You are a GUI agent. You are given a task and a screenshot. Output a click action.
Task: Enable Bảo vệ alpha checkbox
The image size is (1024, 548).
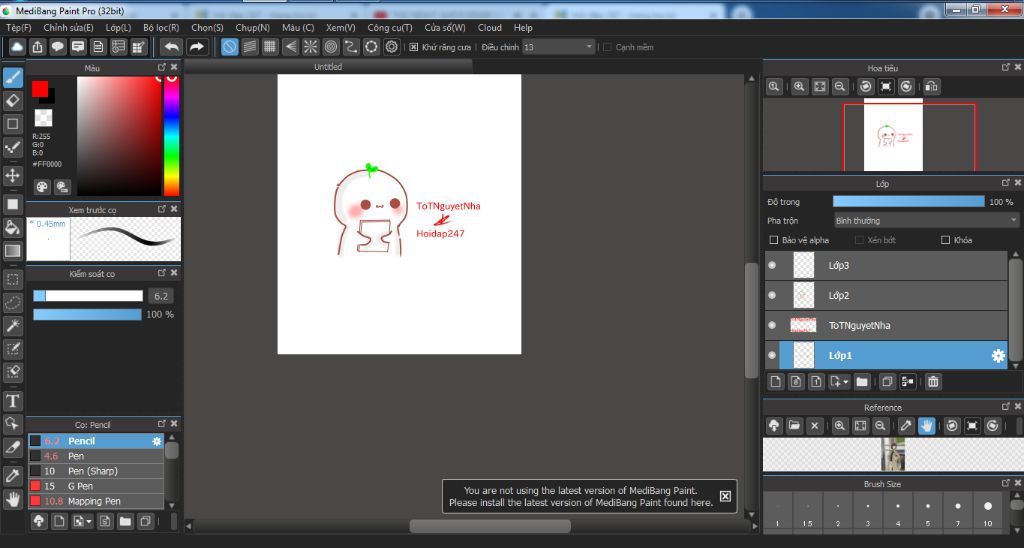774,240
